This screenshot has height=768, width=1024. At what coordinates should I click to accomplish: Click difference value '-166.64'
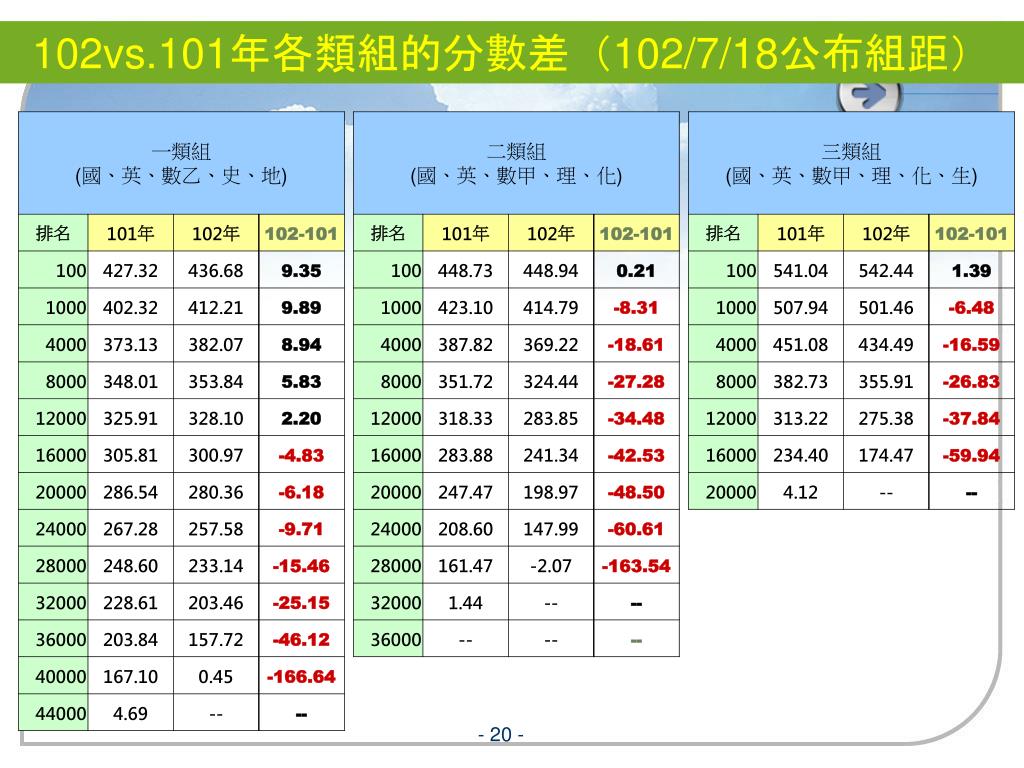pyautogui.click(x=301, y=677)
